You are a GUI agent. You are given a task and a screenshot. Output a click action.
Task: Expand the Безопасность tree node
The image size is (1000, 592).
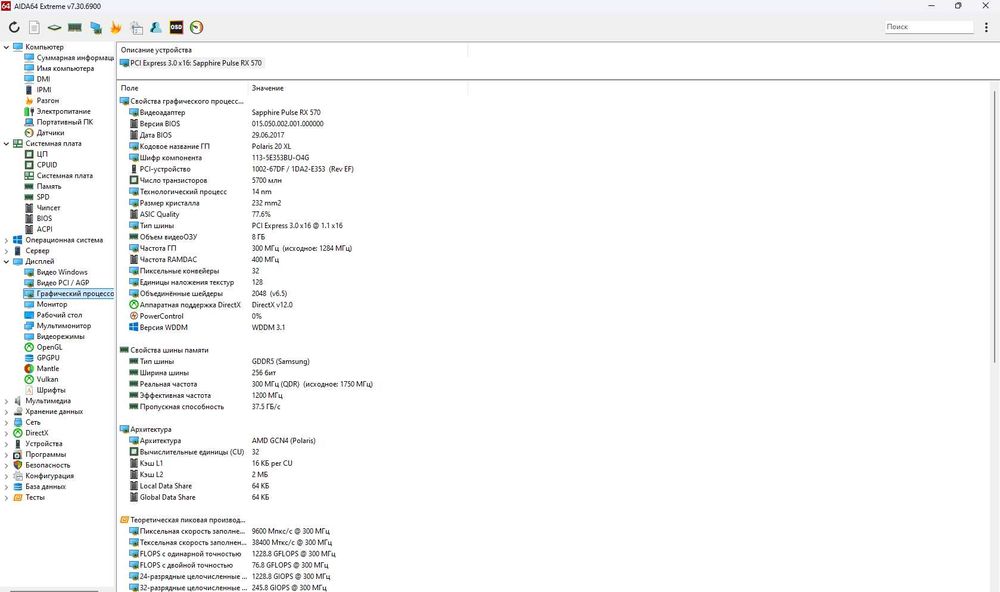pos(6,466)
